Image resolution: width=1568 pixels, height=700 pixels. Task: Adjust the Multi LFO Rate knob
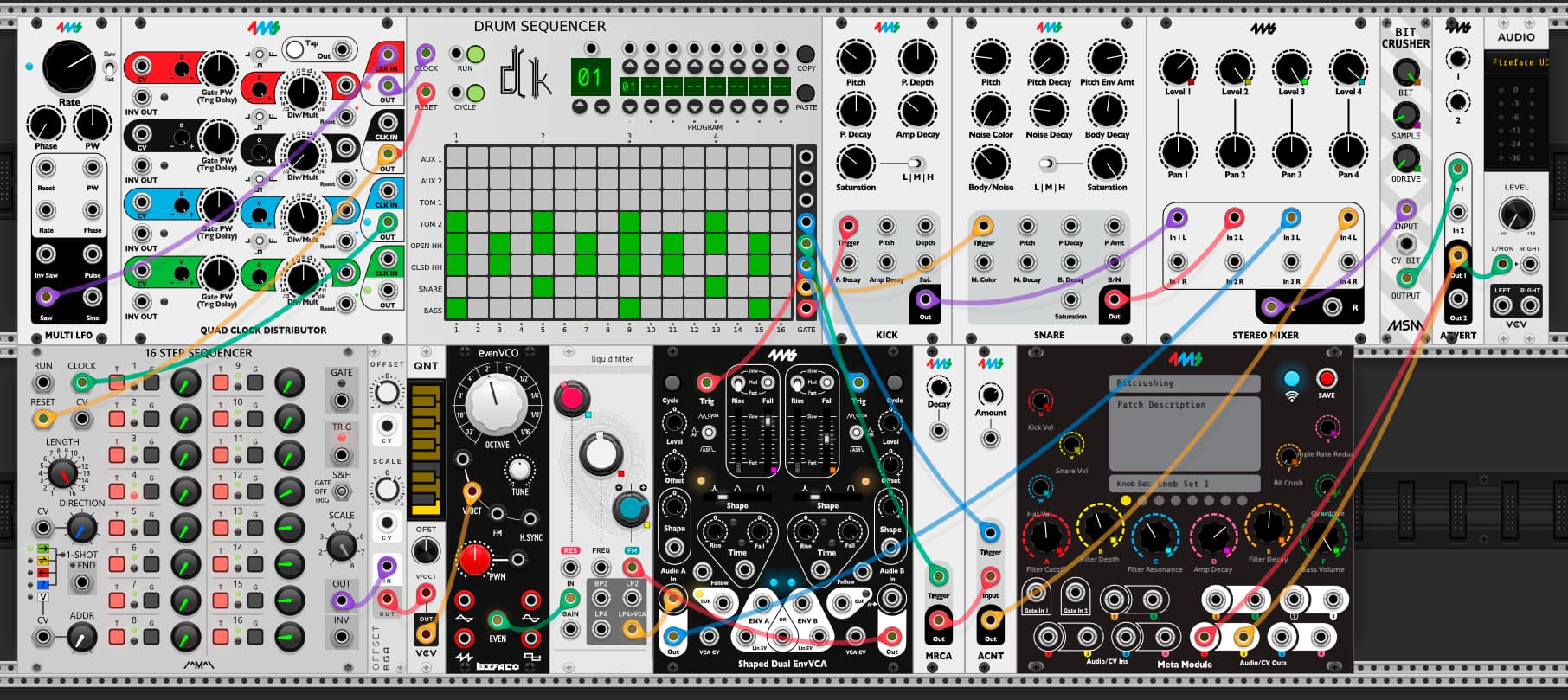click(69, 67)
